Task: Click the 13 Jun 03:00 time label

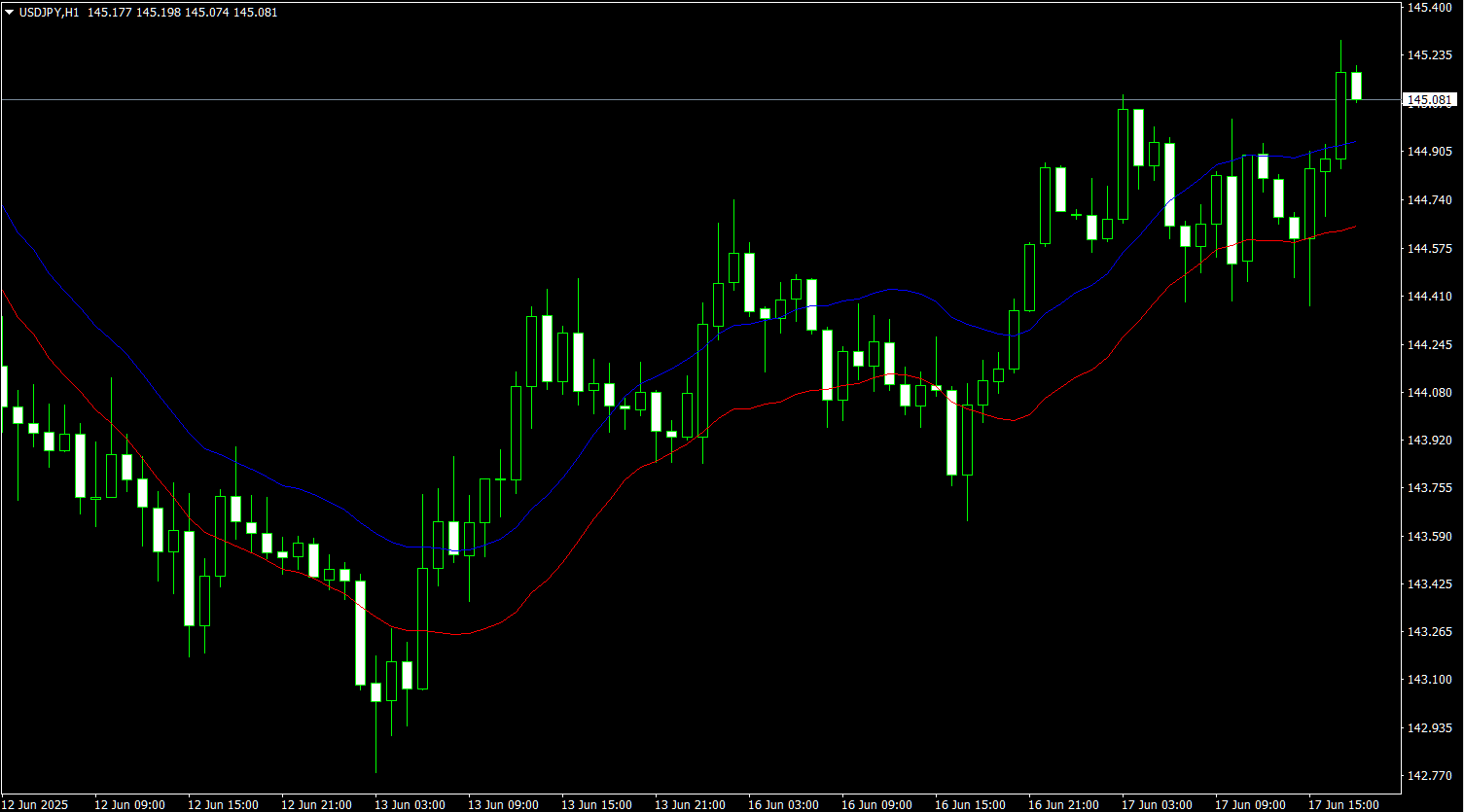Action: coord(411,804)
